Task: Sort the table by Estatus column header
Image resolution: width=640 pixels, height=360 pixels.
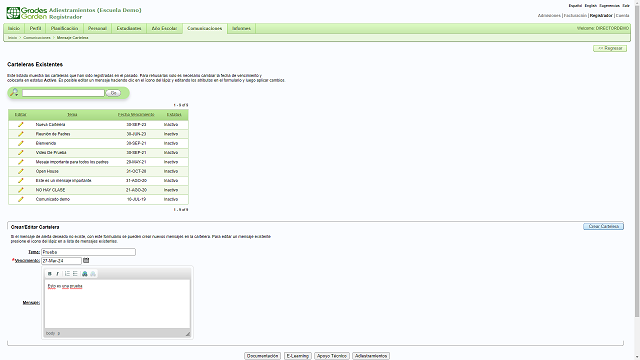Action: tap(174, 115)
